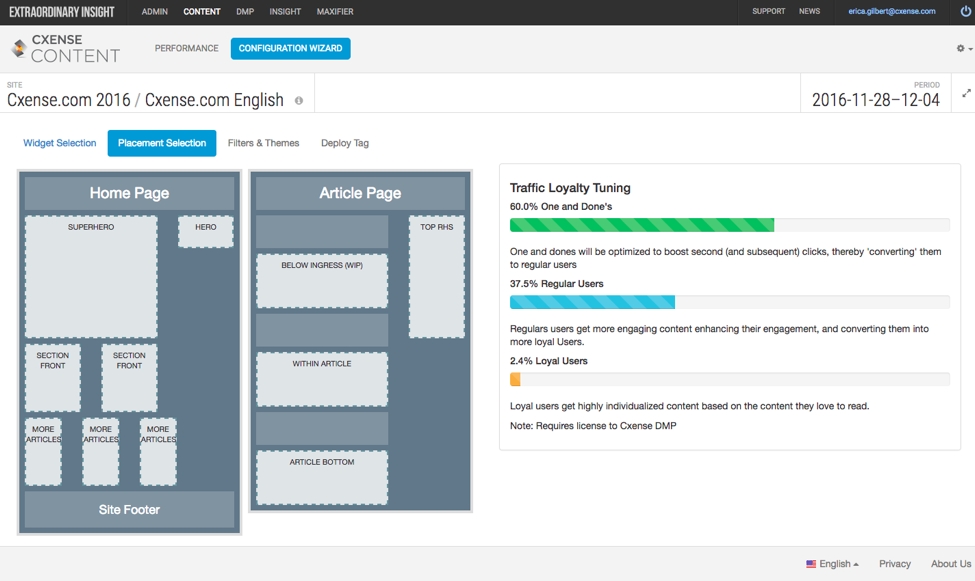Click the fullscreen expand arrows icon
Viewport: 975px width, 581px height.
(x=966, y=93)
